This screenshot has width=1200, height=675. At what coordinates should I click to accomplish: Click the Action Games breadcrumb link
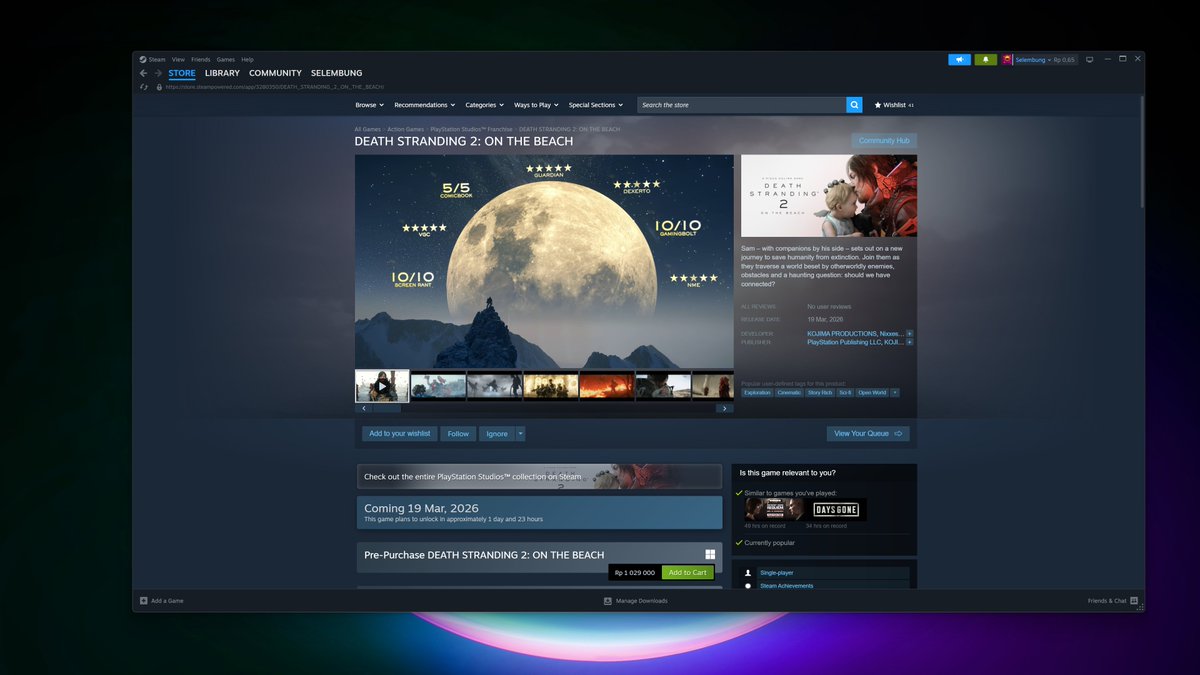click(x=405, y=129)
